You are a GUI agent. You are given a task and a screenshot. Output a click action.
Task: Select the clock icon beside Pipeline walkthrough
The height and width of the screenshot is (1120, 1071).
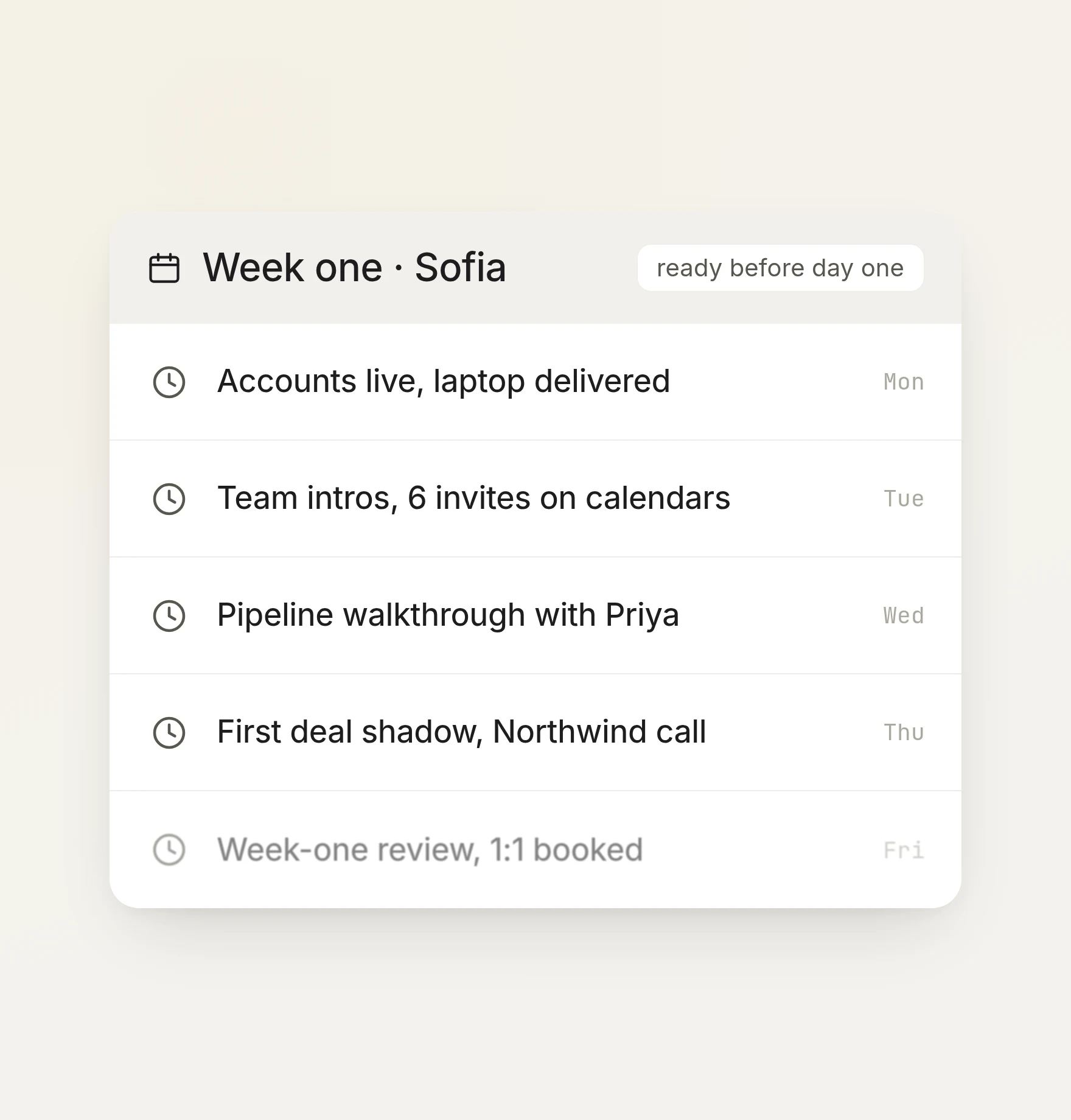click(x=169, y=616)
